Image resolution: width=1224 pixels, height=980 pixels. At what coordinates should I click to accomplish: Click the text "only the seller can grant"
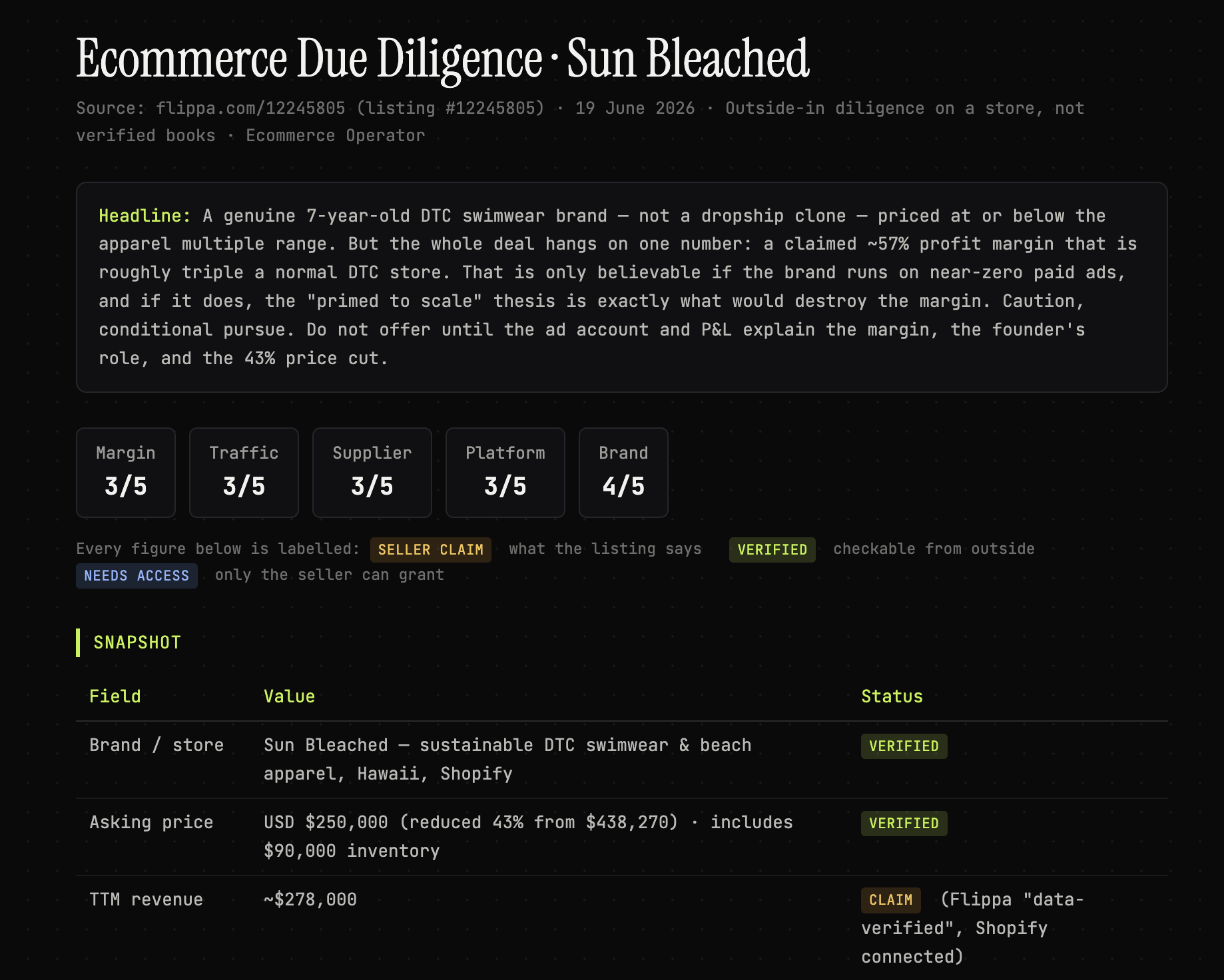tap(330, 575)
